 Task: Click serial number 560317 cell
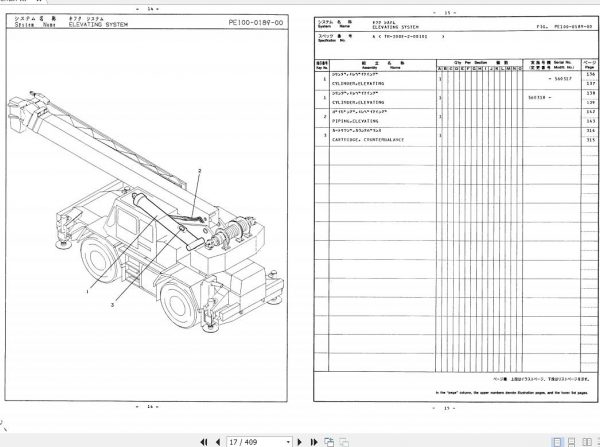(562, 79)
